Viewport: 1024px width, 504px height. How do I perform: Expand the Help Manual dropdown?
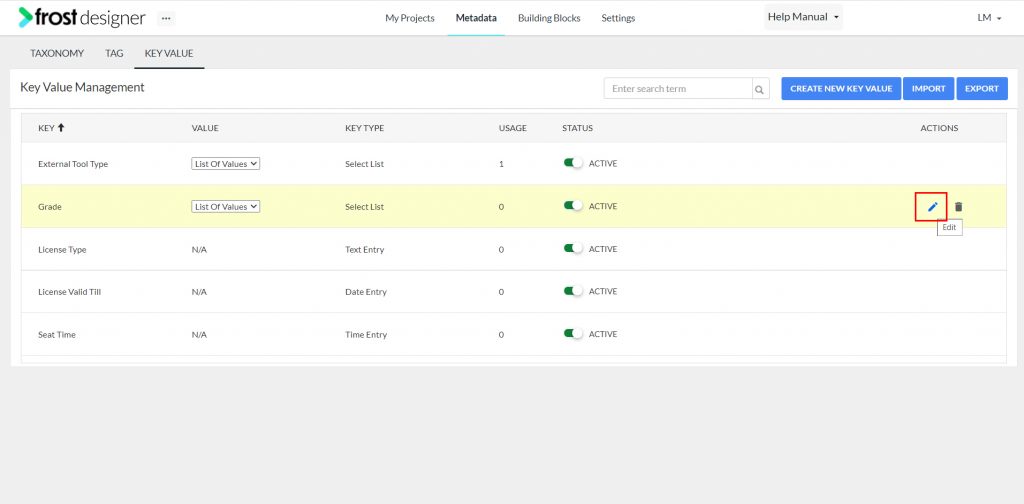[x=803, y=17]
